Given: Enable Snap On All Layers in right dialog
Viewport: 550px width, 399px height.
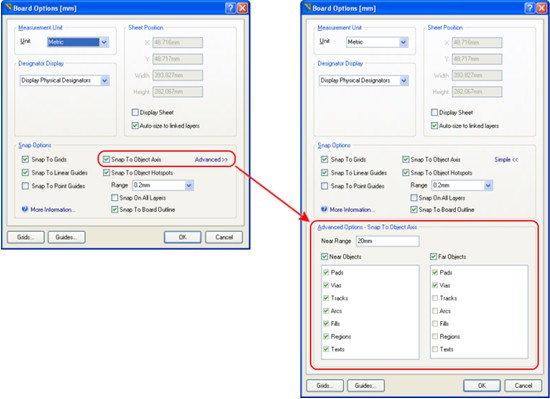Looking at the screenshot, I should point(414,198).
